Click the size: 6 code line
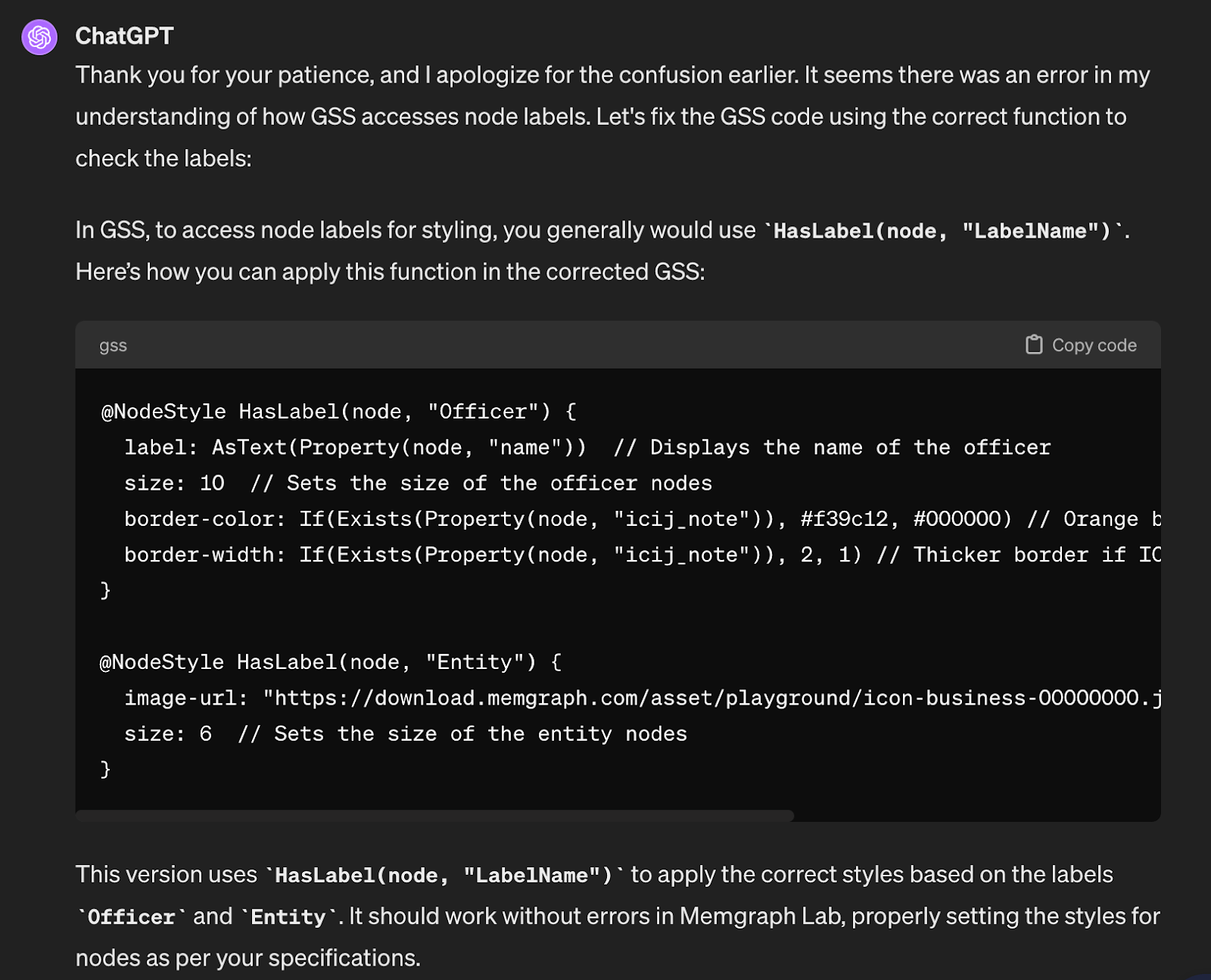 point(167,733)
